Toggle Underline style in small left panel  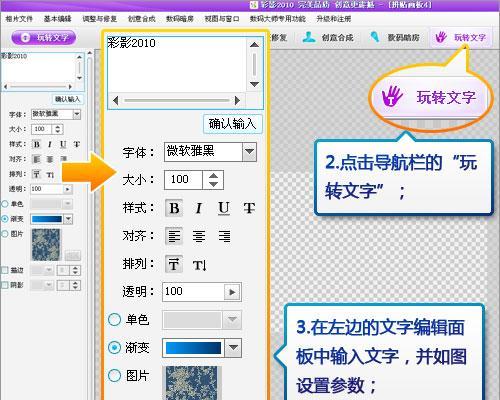63,144
